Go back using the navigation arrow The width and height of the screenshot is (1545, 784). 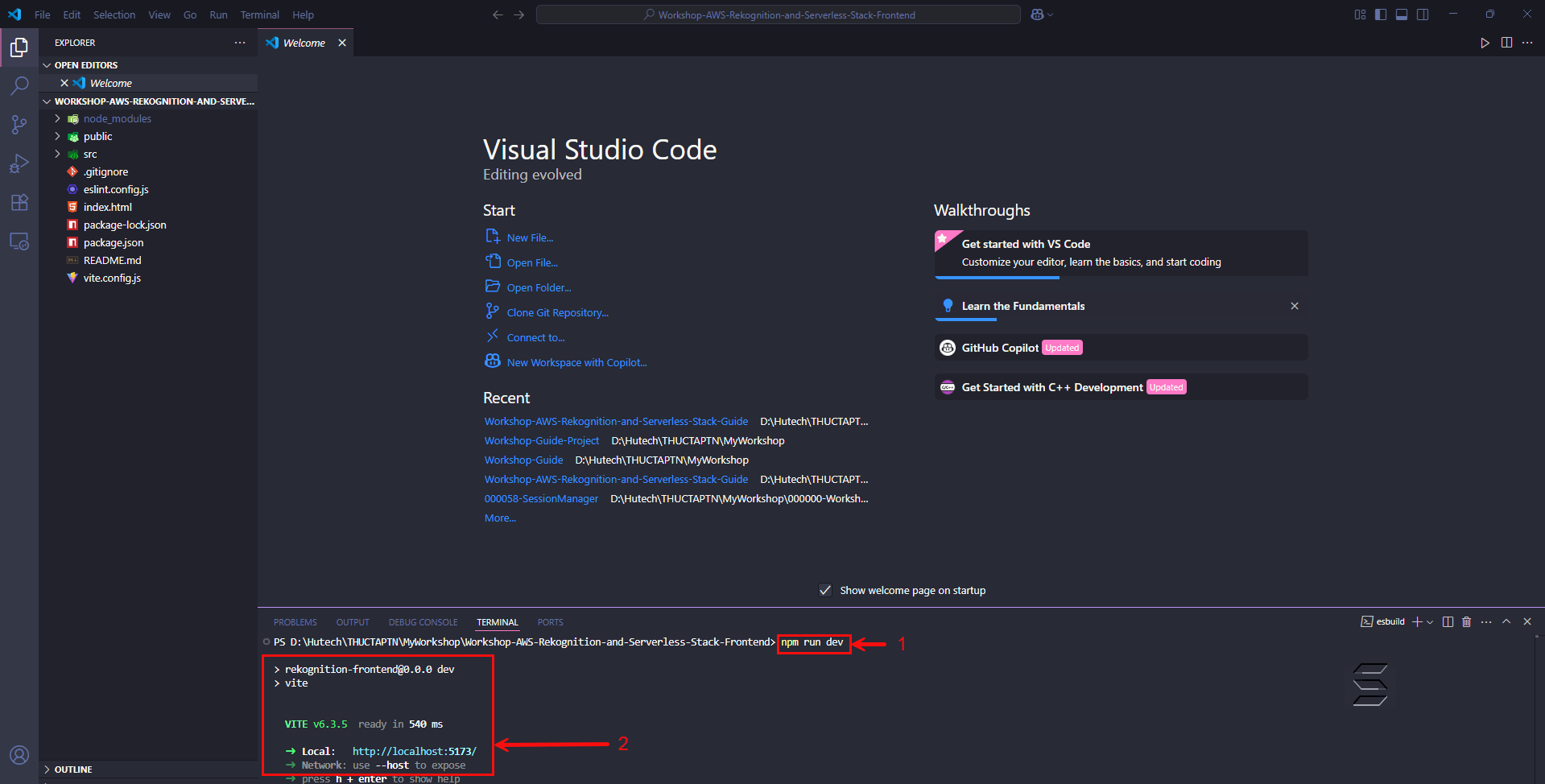tap(498, 14)
